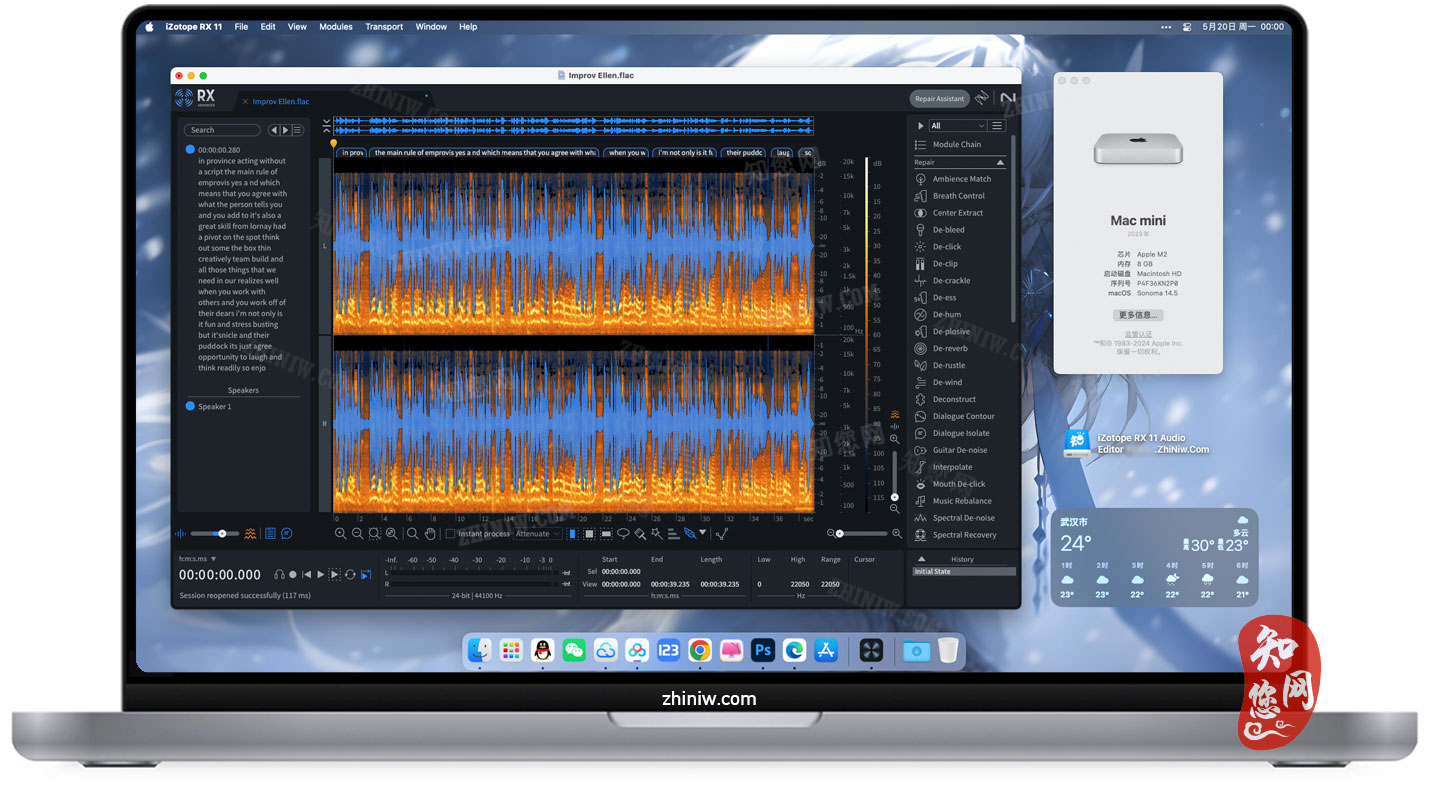This screenshot has width=1429, height=797.
Task: Collapse the Repair category section
Action: tap(999, 162)
